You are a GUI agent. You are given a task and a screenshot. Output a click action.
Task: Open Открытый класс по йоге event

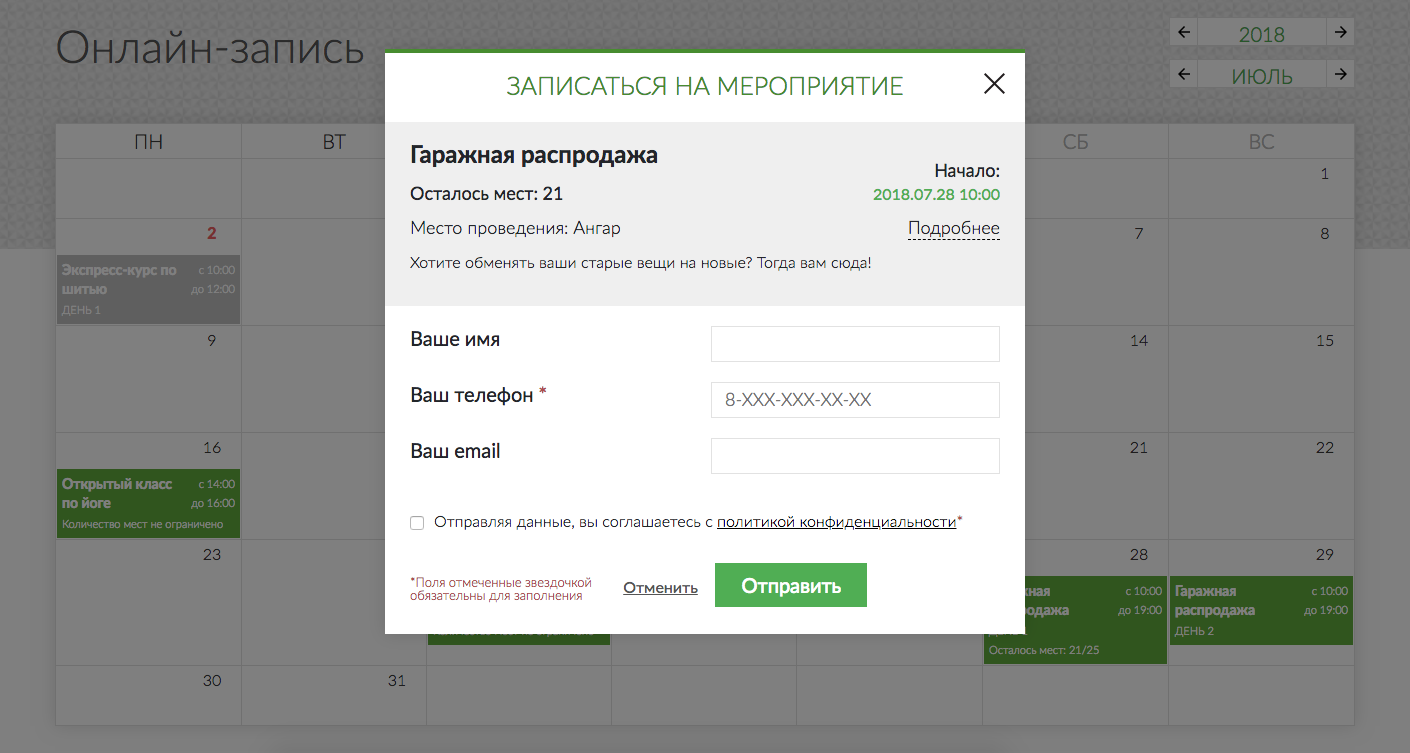coord(148,503)
